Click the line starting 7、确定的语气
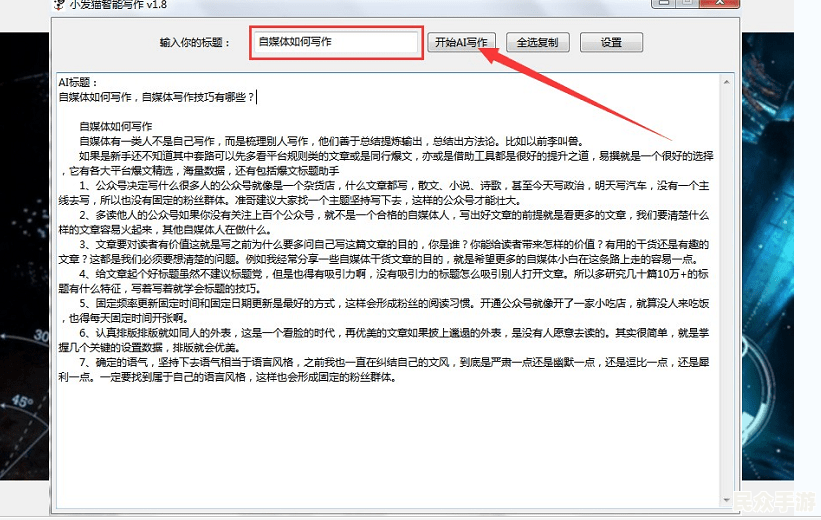Screen dimensions: 821x520 [x=384, y=369]
